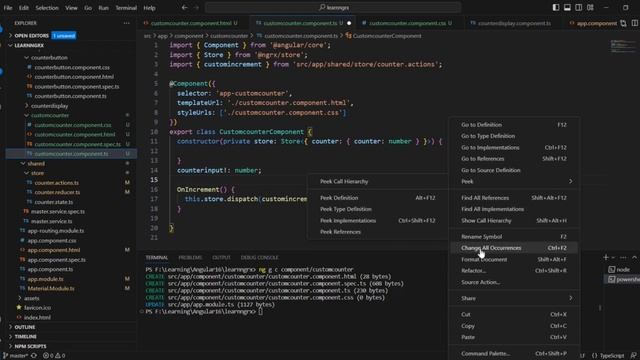This screenshot has width=640, height=360.
Task: Toggle panel layout icon in title bar
Action: [567, 7]
